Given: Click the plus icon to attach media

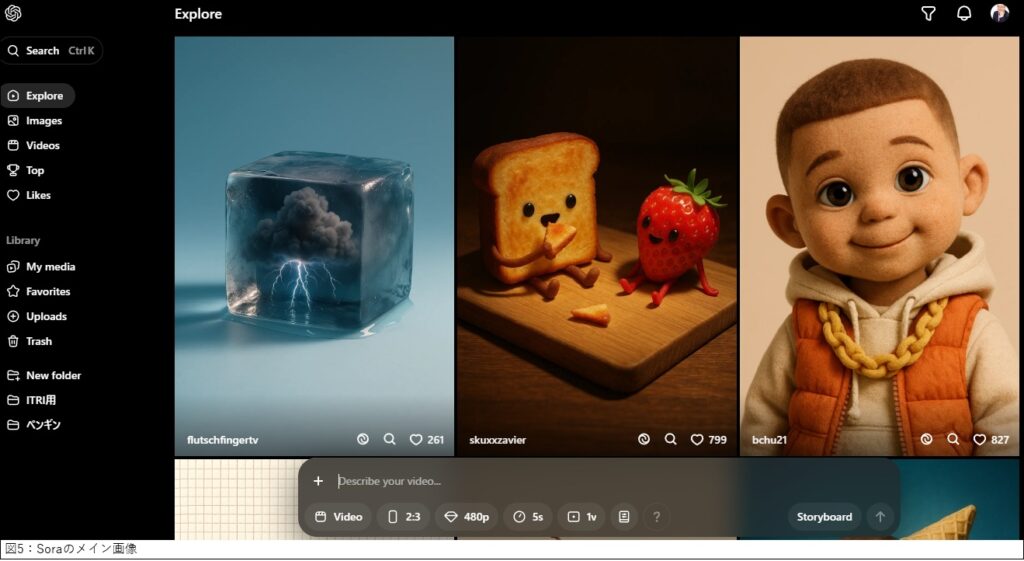Looking at the screenshot, I should point(318,481).
